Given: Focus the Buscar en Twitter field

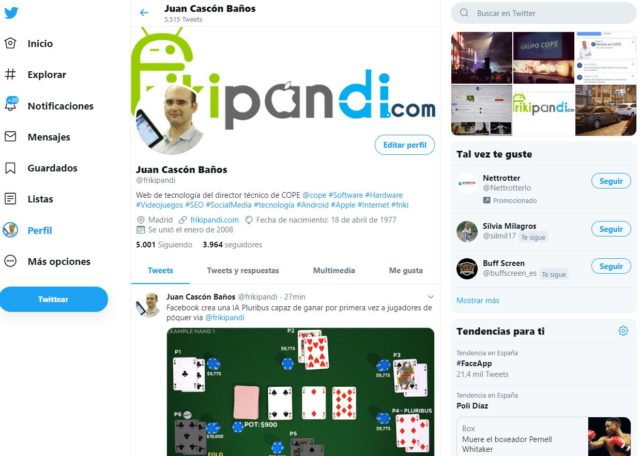Looking at the screenshot, I should pos(543,13).
